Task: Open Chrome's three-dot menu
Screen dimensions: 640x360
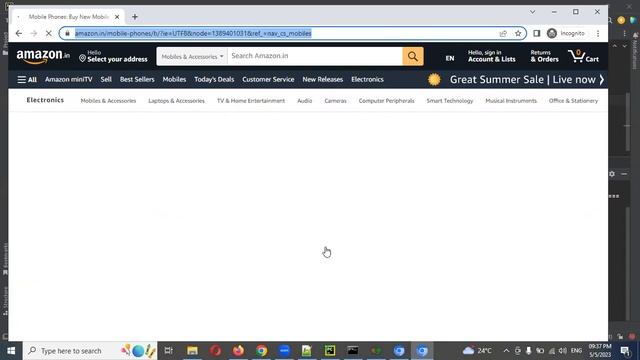Action: tap(598, 33)
